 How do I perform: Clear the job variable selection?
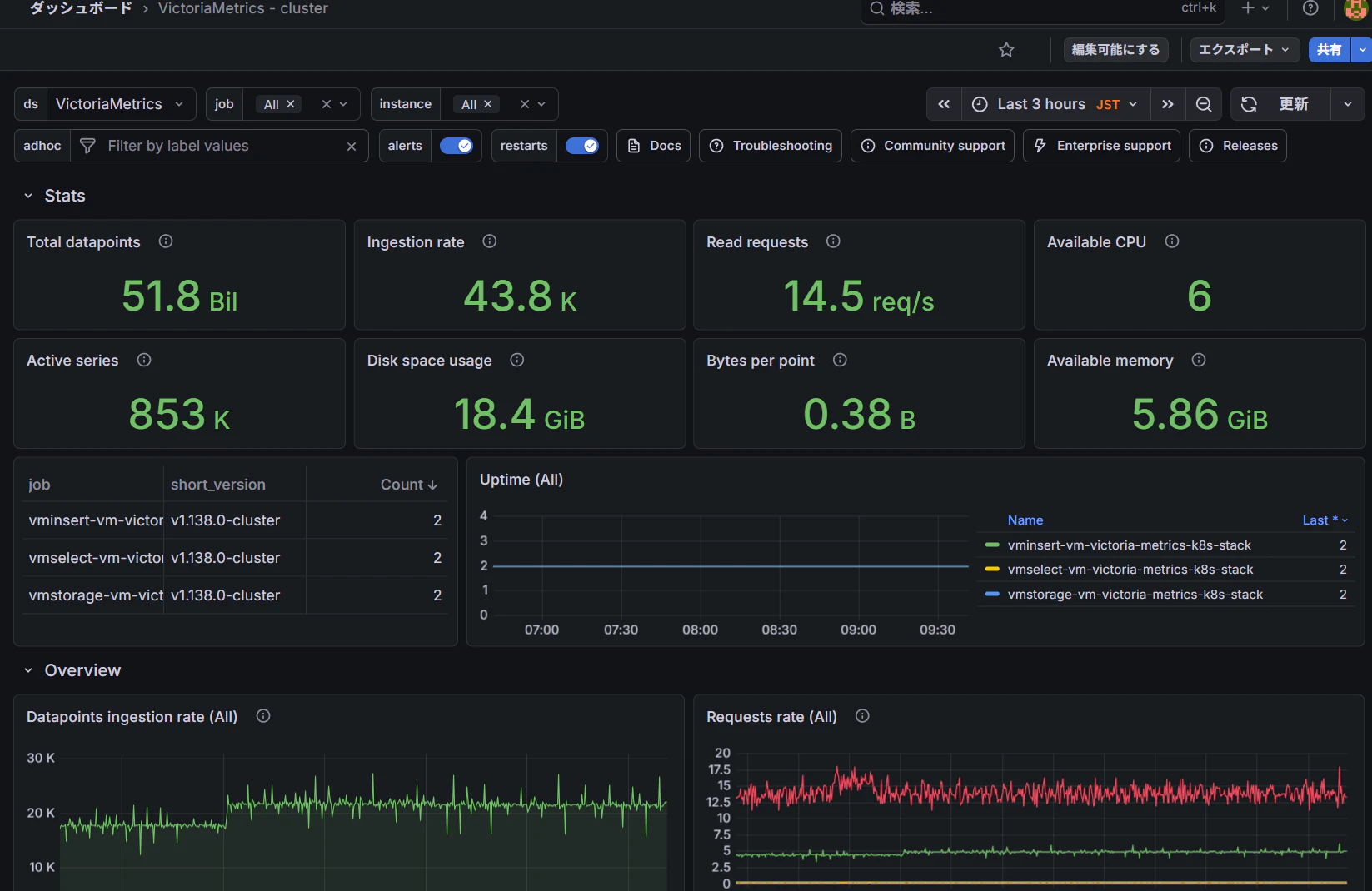(x=327, y=104)
